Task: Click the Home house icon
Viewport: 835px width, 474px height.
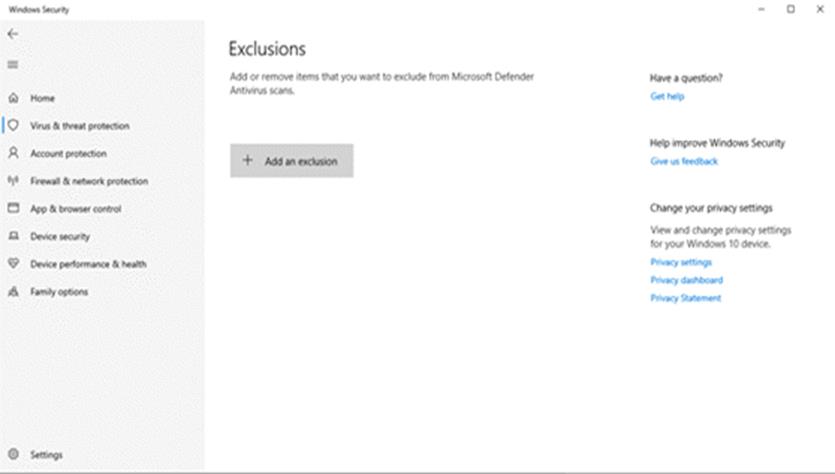Action: (13, 99)
